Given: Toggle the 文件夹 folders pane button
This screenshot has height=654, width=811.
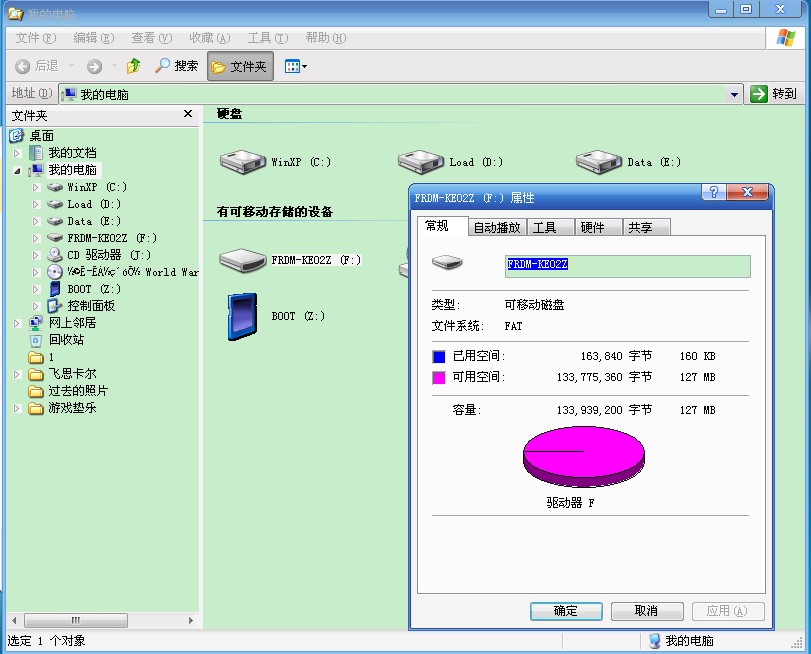Looking at the screenshot, I should click(240, 66).
